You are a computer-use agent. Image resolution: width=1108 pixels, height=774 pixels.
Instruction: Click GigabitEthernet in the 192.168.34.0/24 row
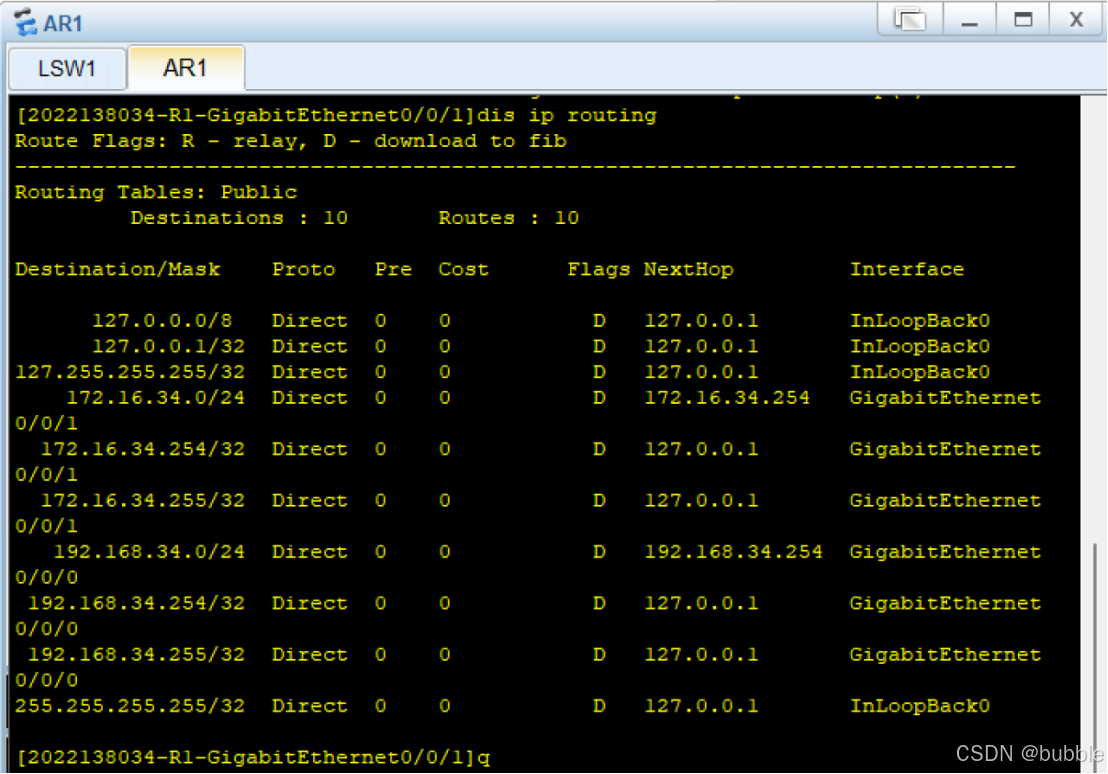tap(945, 552)
